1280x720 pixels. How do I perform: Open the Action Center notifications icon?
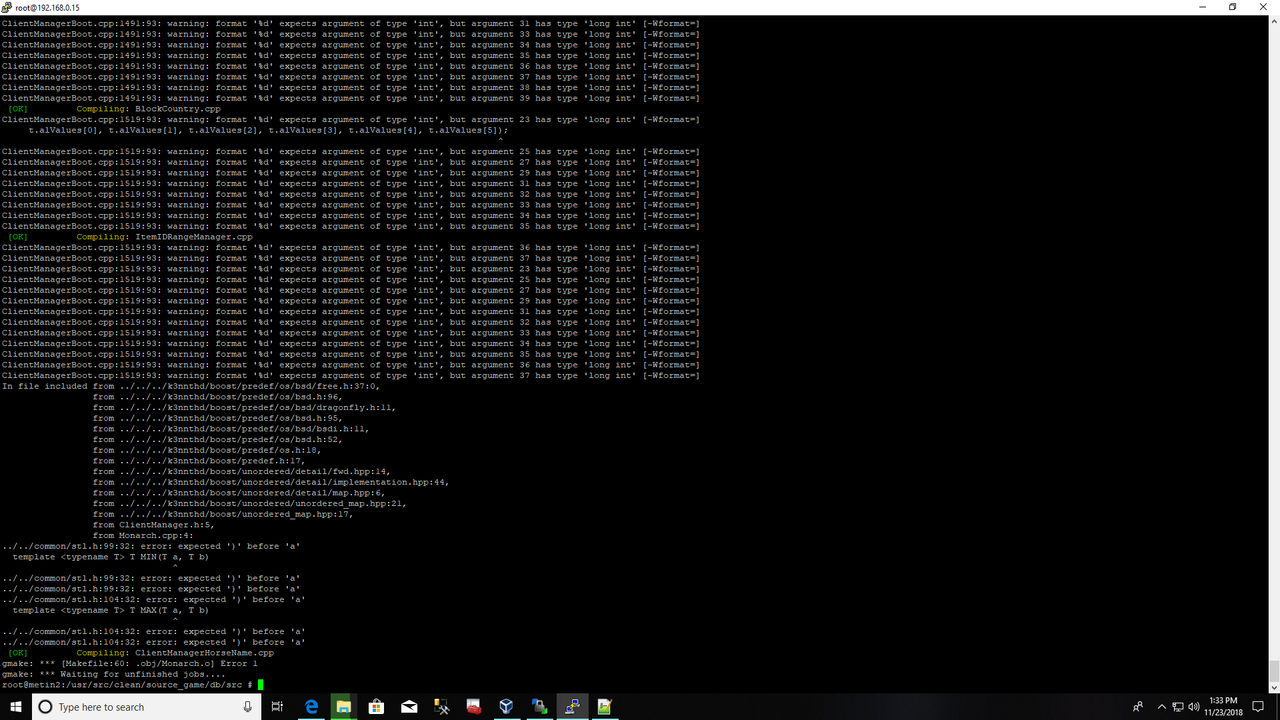click(x=1258, y=707)
